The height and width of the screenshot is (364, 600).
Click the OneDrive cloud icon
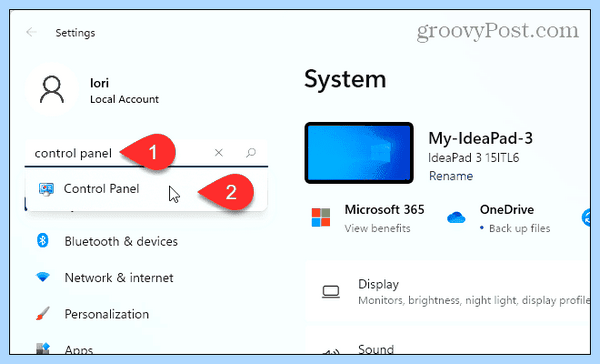click(456, 217)
